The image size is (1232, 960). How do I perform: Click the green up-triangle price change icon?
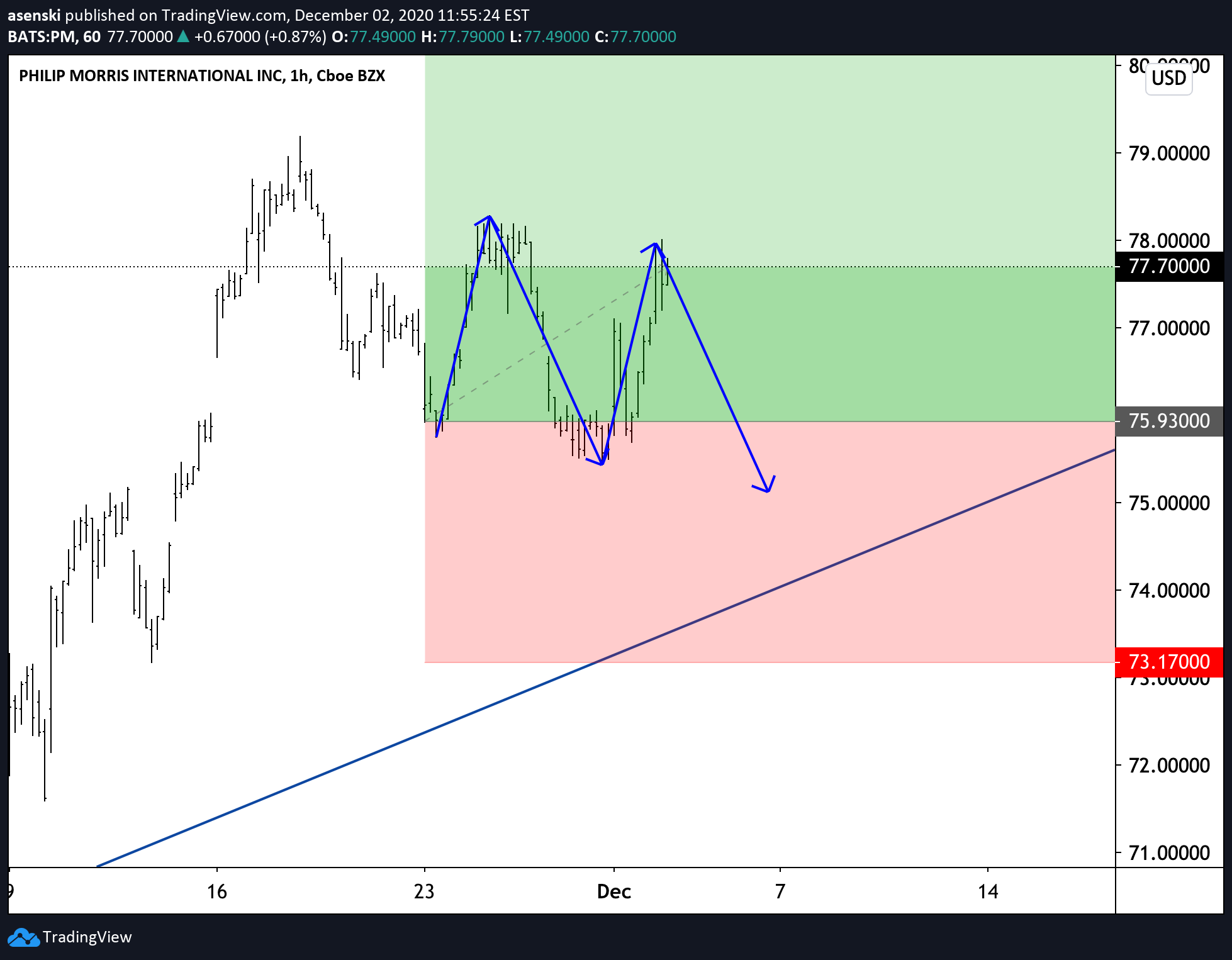(183, 36)
